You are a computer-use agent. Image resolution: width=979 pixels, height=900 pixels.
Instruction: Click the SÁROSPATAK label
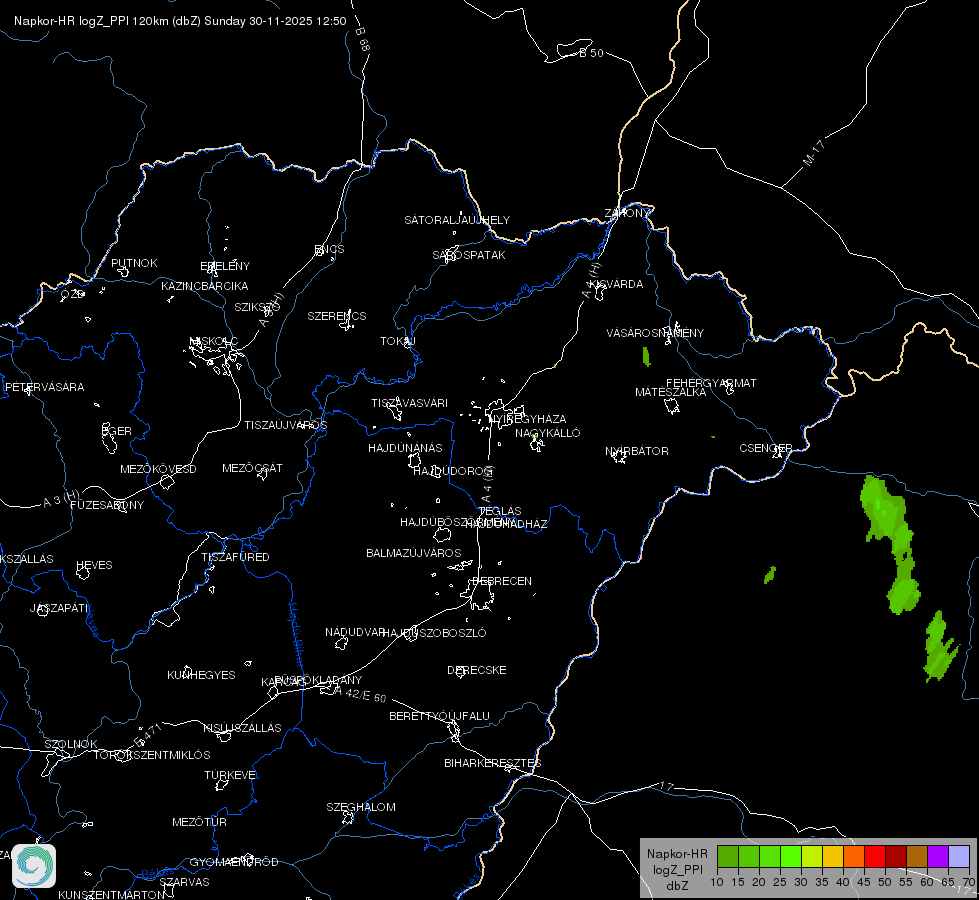point(469,255)
